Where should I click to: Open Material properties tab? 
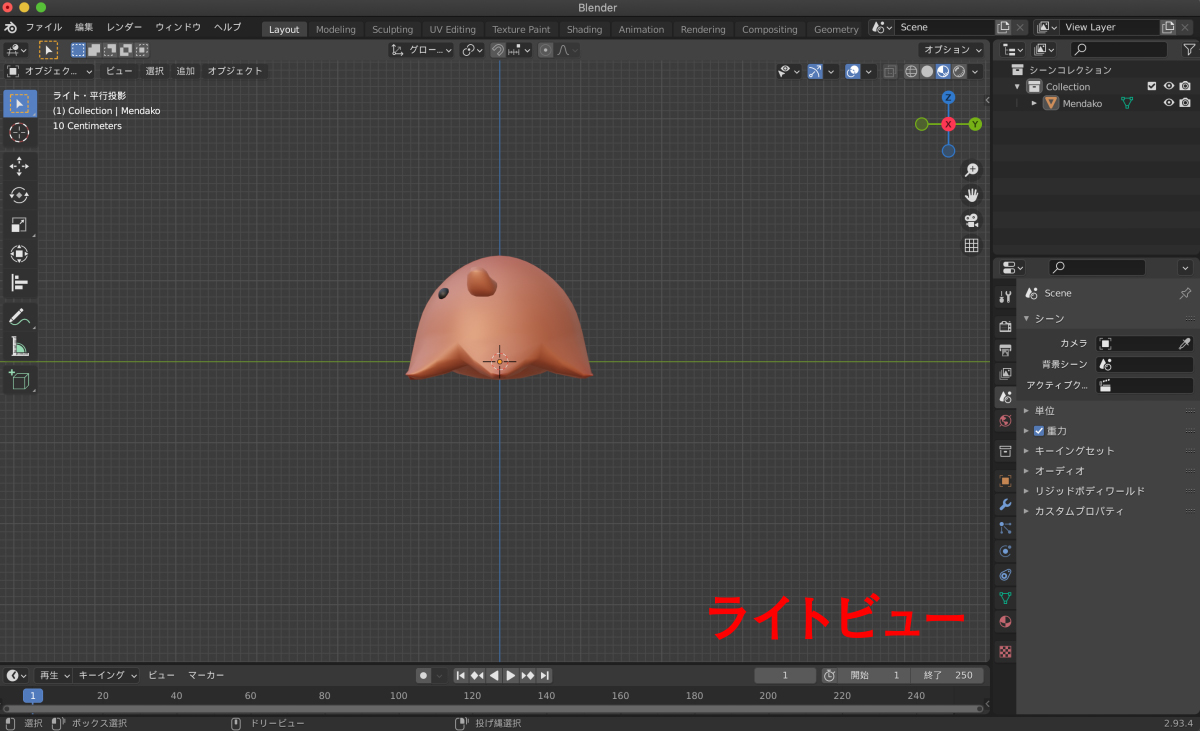click(1005, 622)
